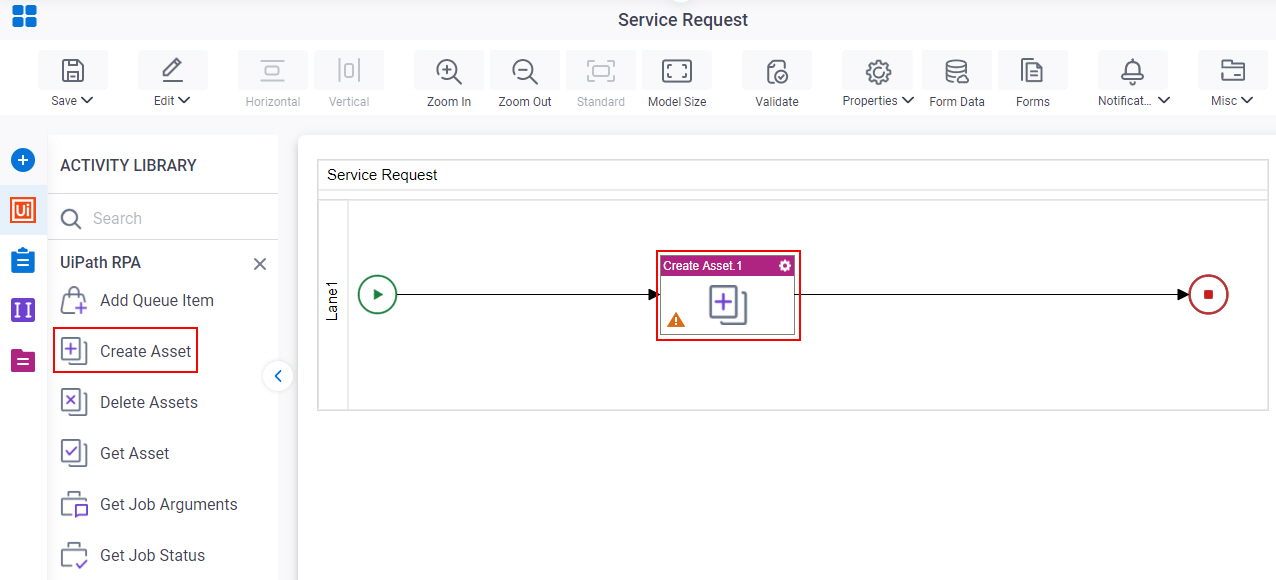This screenshot has width=1276, height=580.
Task: Select the blue clipboard sidebar icon
Action: (x=23, y=260)
